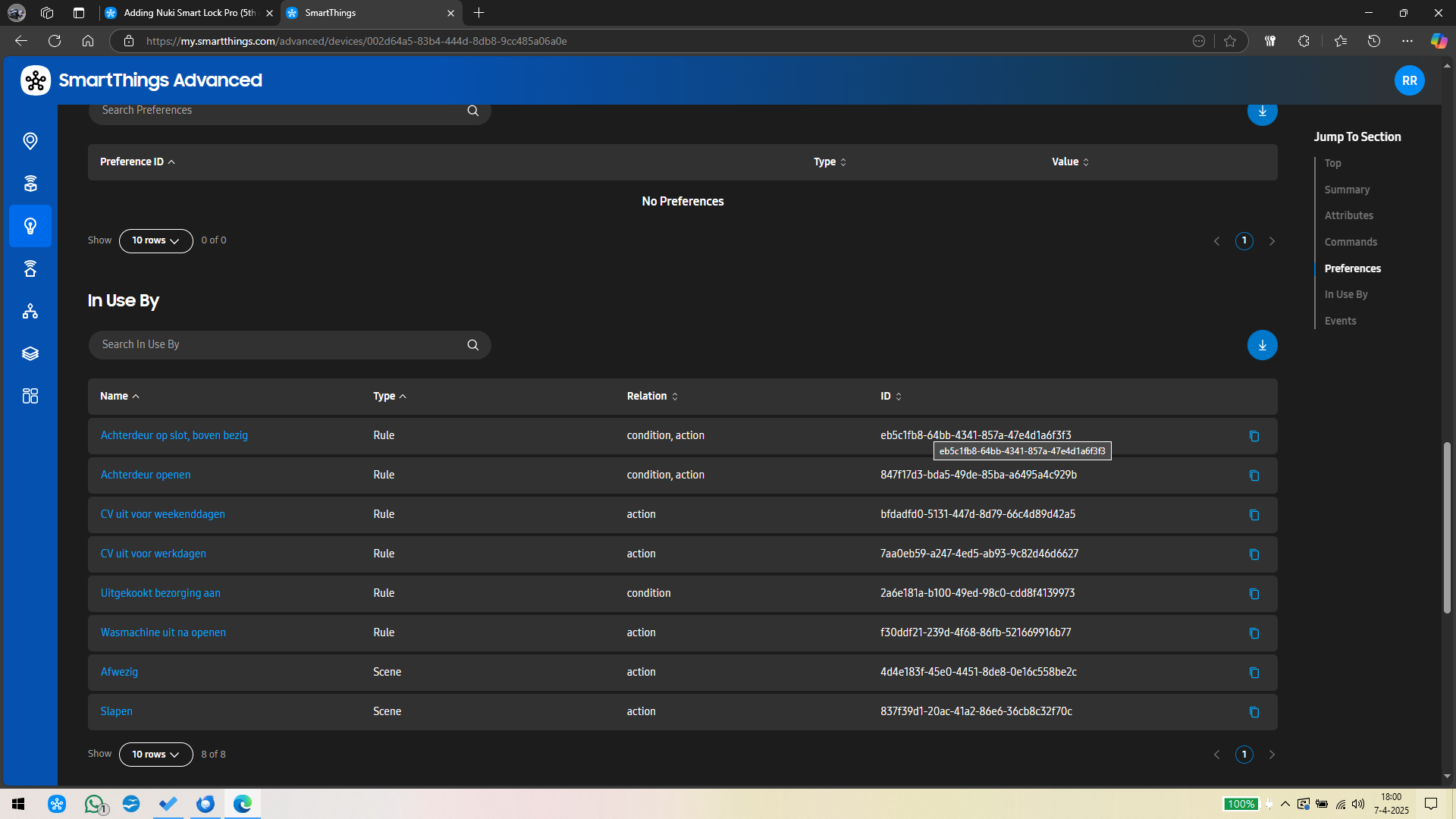Open the 10 rows dropdown below In Use By
The width and height of the screenshot is (1456, 819).
pos(155,755)
